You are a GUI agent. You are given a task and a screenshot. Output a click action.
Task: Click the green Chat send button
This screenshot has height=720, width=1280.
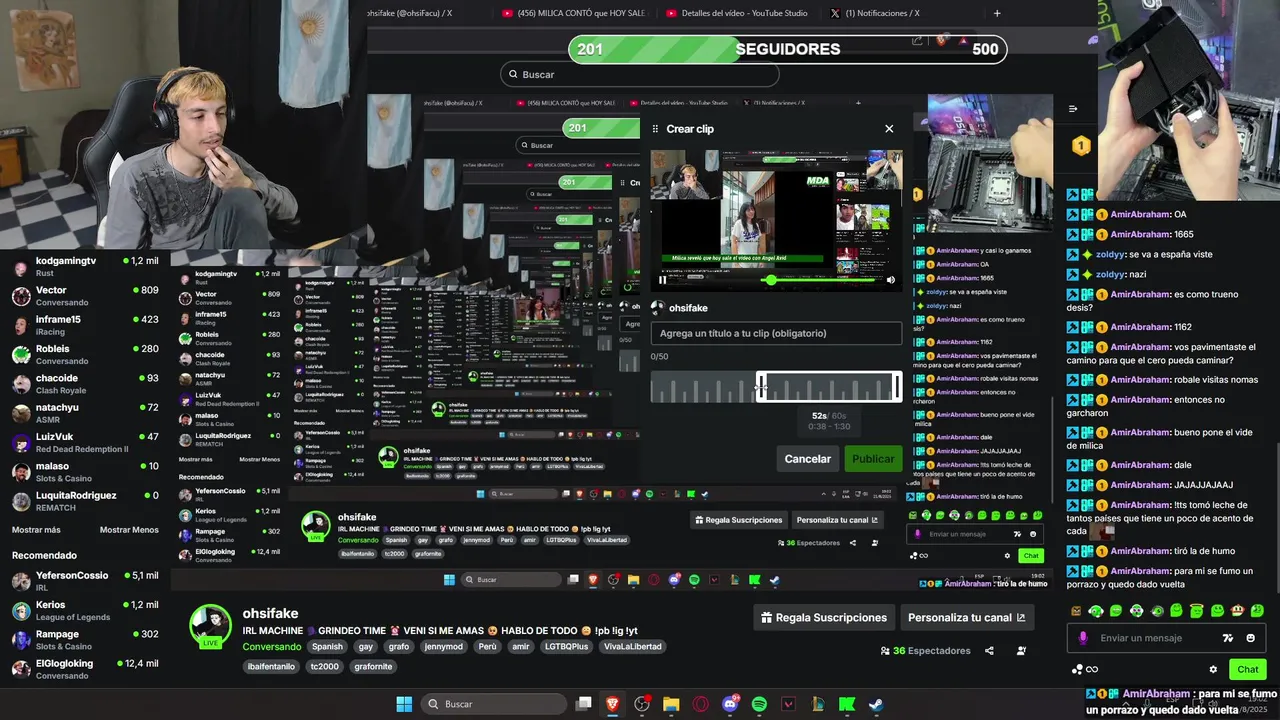pyautogui.click(x=1247, y=670)
